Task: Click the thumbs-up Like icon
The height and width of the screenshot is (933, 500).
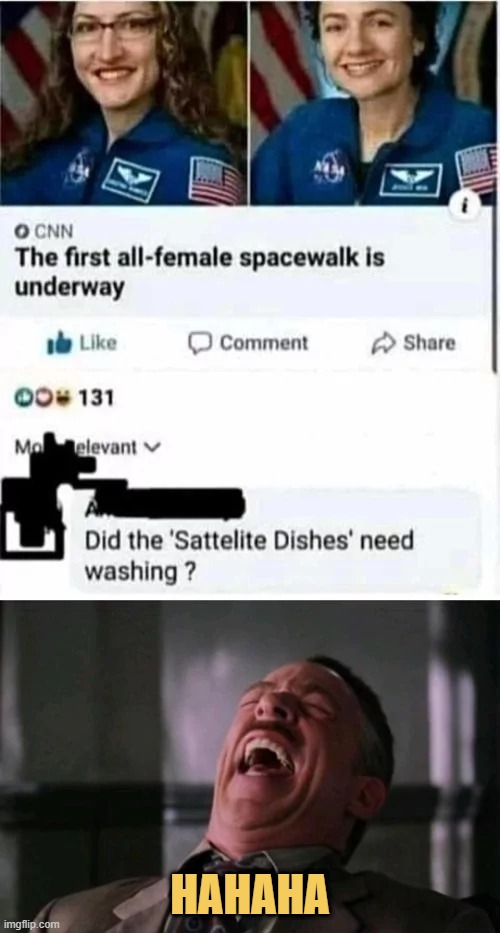Action: (x=59, y=343)
